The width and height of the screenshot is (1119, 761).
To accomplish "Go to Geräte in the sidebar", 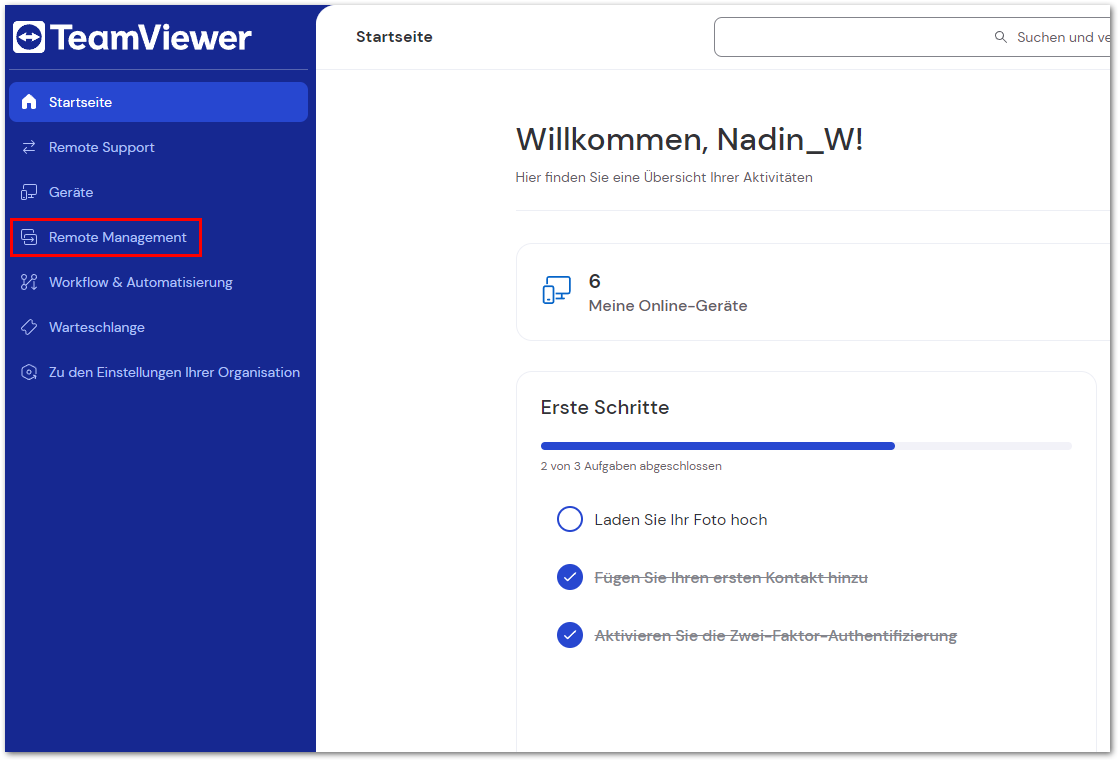I will pos(158,192).
